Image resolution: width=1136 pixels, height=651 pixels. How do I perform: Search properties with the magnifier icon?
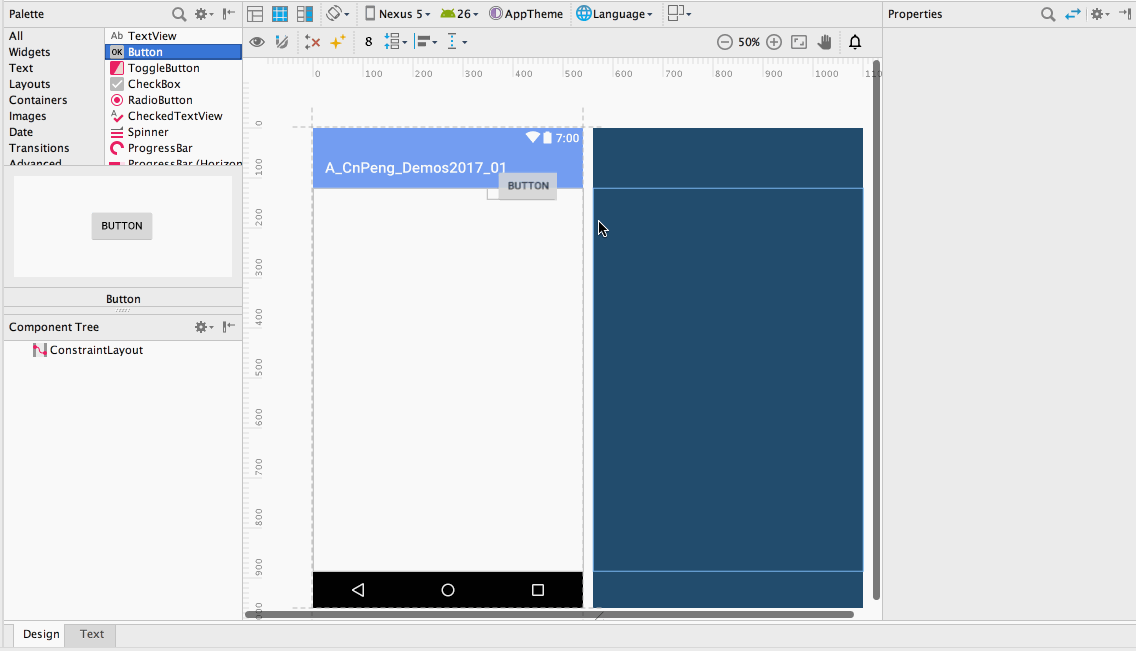click(x=1048, y=14)
